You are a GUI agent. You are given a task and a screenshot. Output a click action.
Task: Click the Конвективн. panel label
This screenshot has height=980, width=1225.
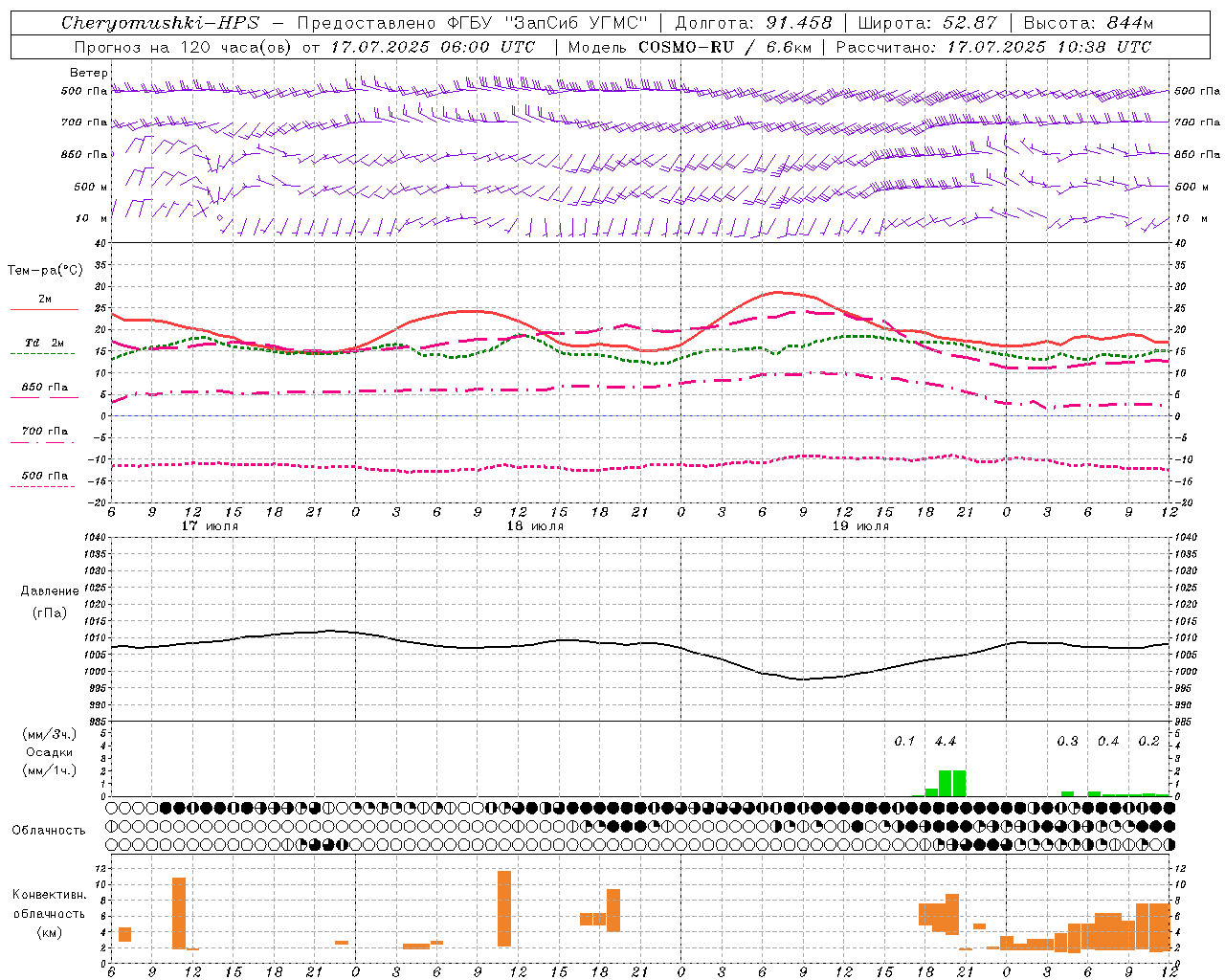click(x=49, y=895)
